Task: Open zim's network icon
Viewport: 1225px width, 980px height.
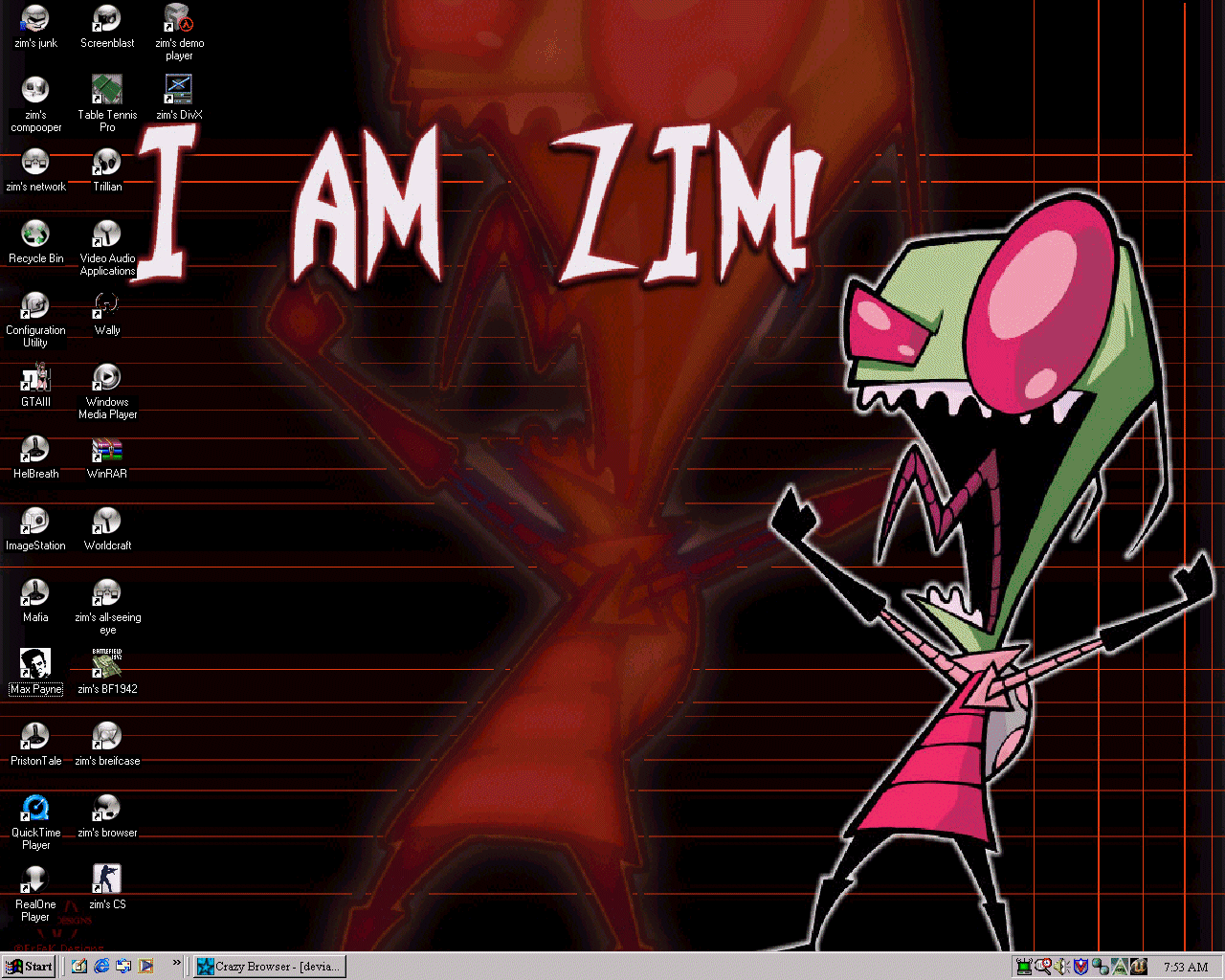Action: 35,170
